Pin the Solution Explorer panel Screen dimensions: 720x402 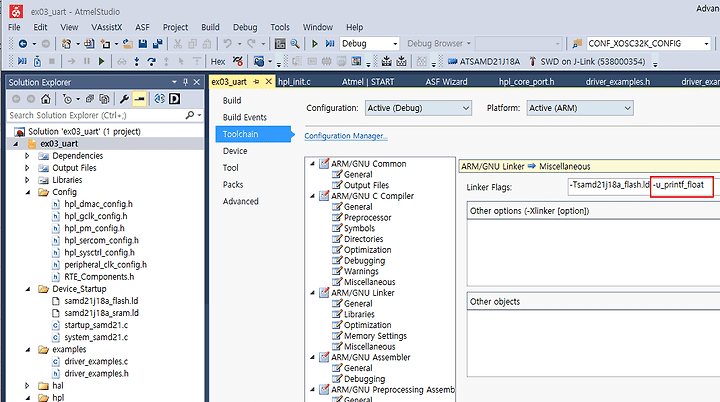pos(186,82)
